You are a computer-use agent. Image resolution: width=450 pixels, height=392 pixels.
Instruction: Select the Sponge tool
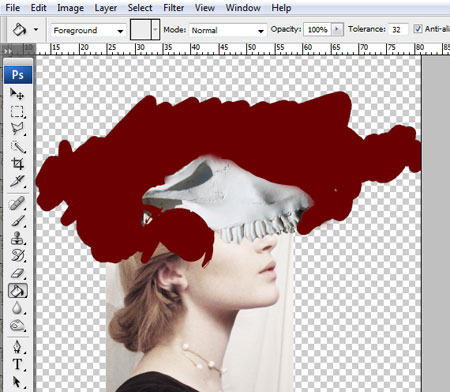(17, 325)
